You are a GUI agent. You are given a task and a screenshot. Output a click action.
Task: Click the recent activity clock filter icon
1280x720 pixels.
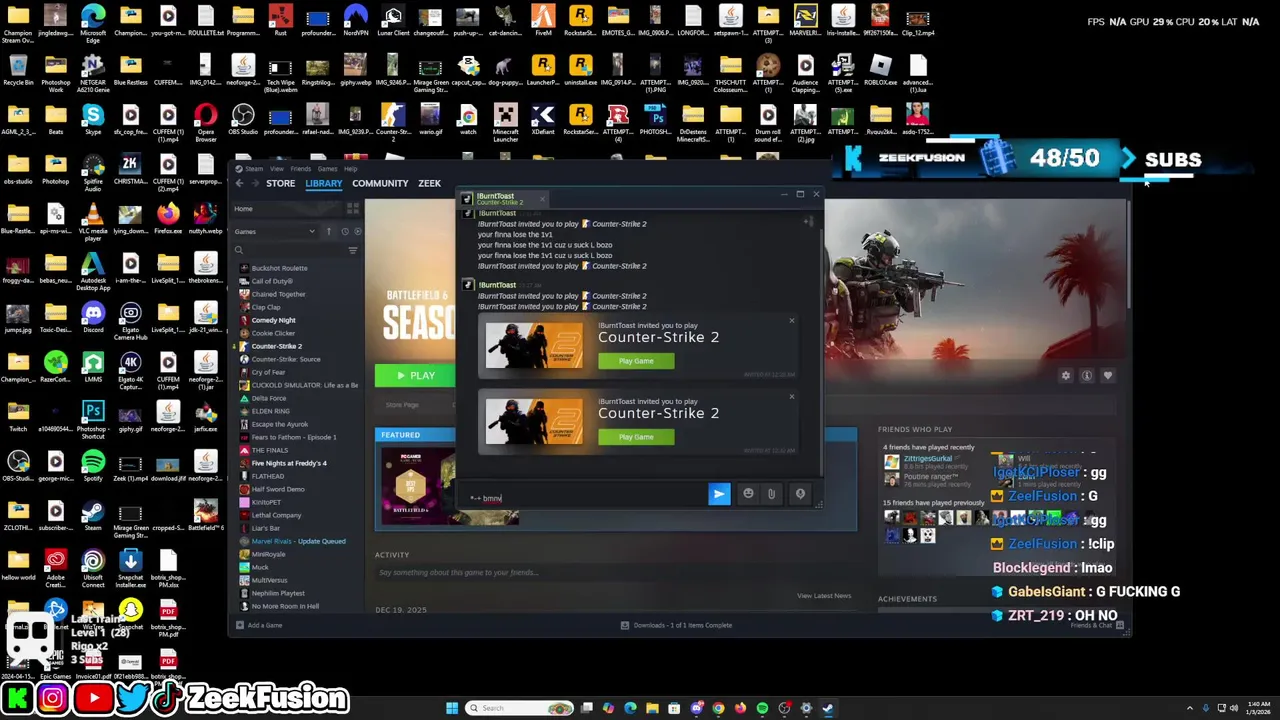pos(345,231)
